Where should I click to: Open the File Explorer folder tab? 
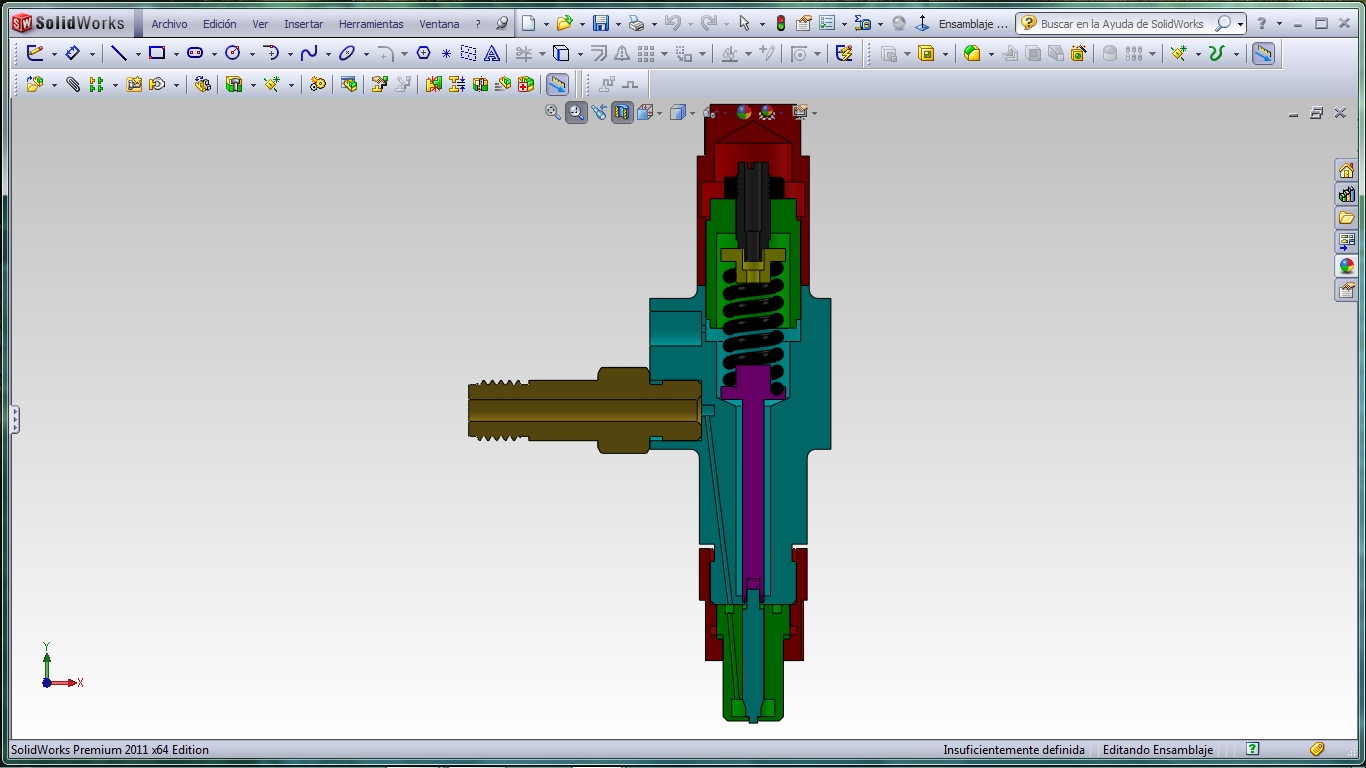point(1346,218)
